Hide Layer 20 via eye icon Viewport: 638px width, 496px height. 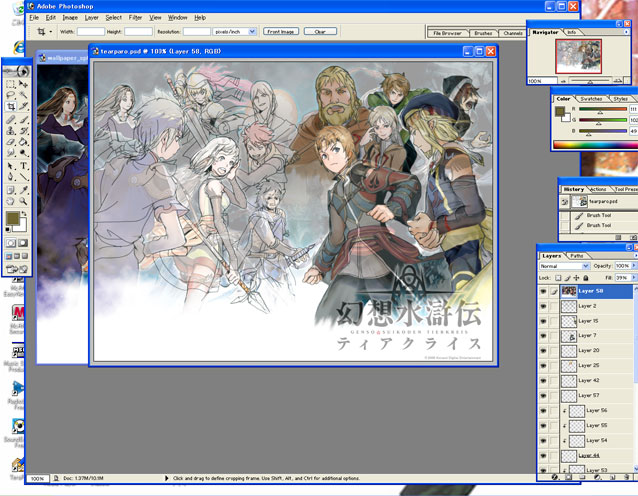(x=543, y=351)
